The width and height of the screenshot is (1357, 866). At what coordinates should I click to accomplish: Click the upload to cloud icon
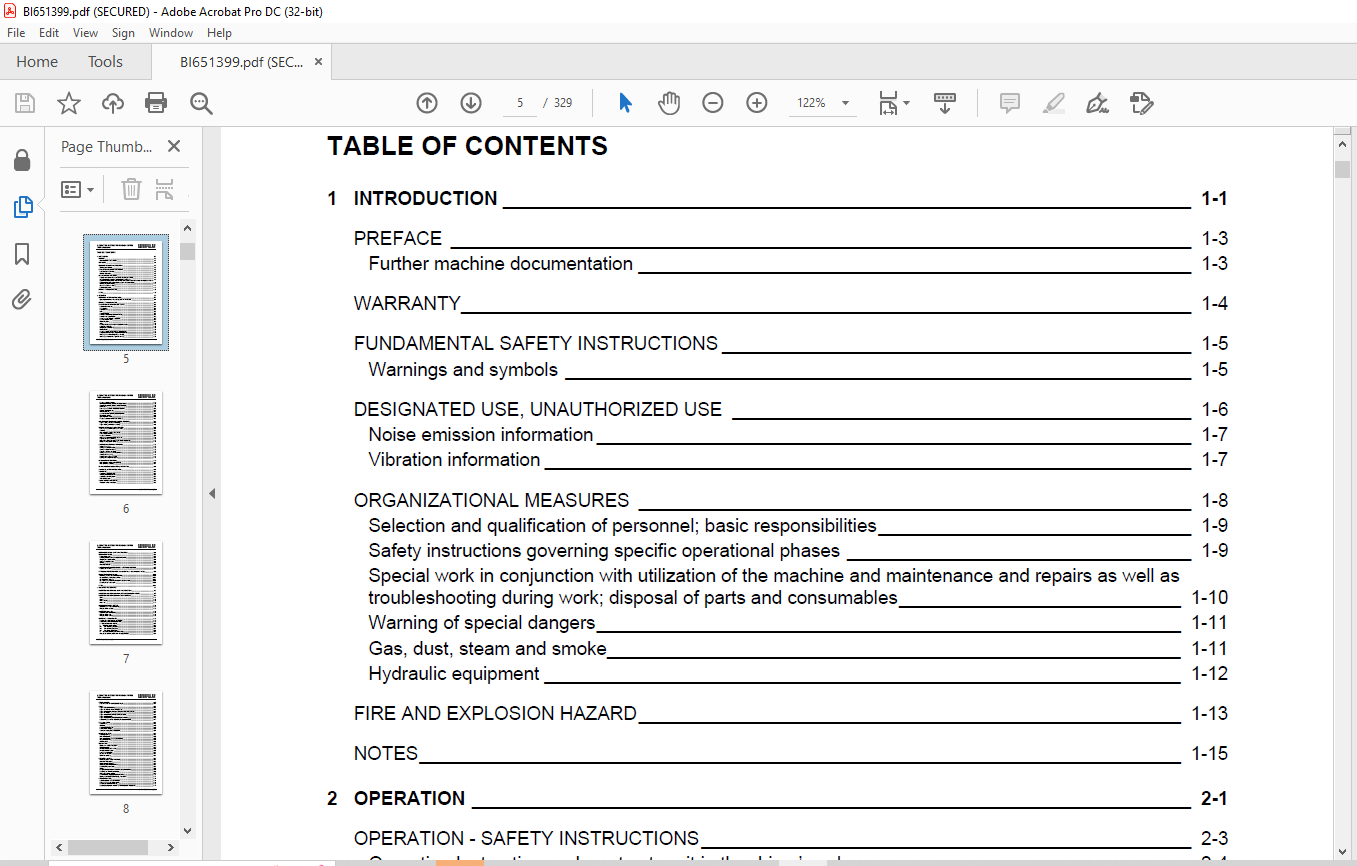click(x=113, y=103)
